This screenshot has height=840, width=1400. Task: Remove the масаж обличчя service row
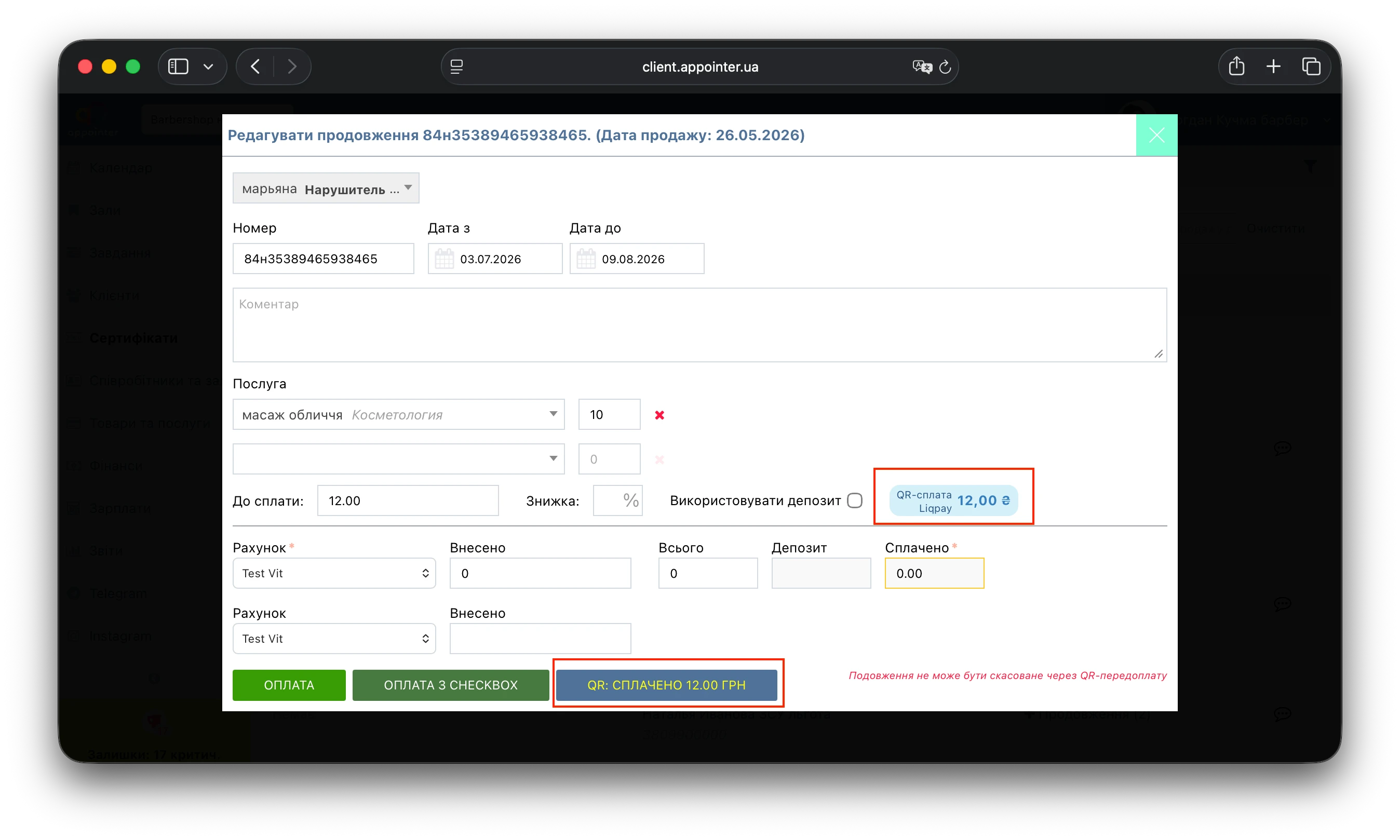pos(659,415)
